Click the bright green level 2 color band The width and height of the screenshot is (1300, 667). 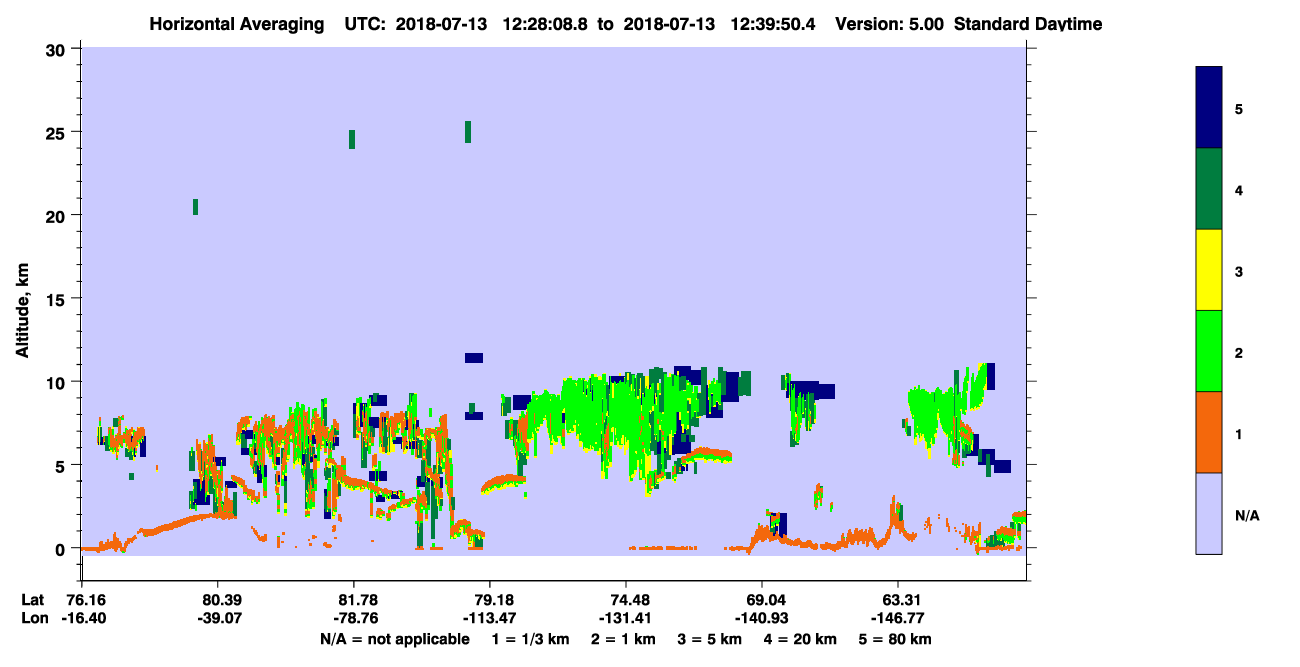pyautogui.click(x=1209, y=351)
